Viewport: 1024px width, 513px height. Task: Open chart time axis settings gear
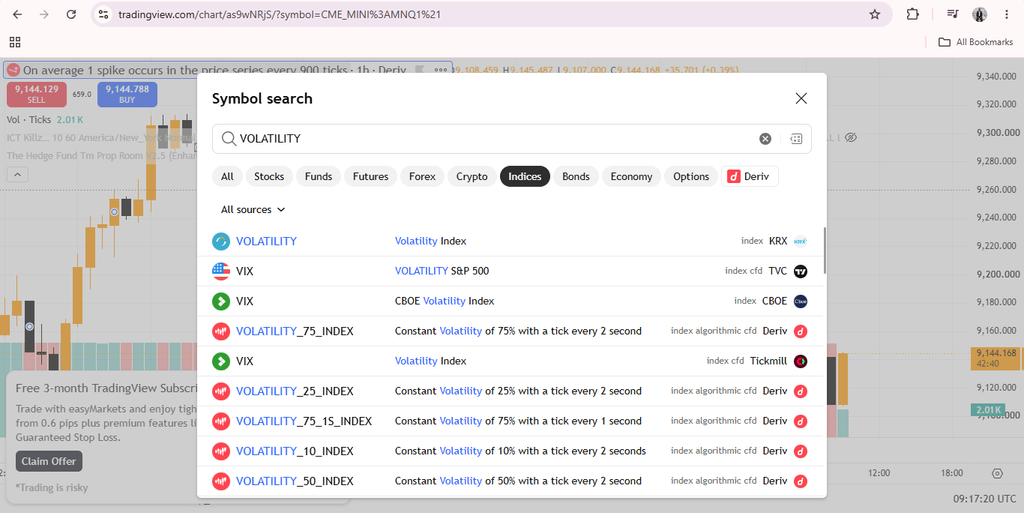[x=997, y=473]
